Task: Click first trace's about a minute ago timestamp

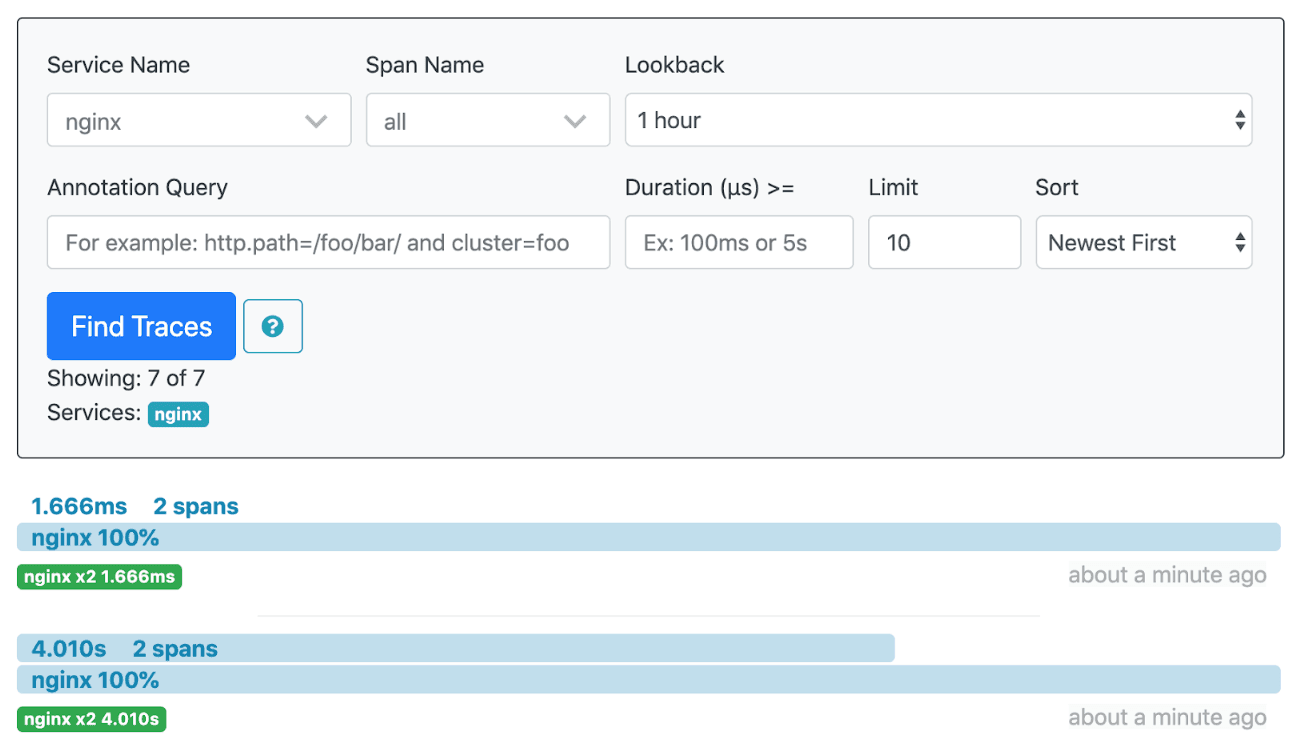Action: click(x=1166, y=575)
